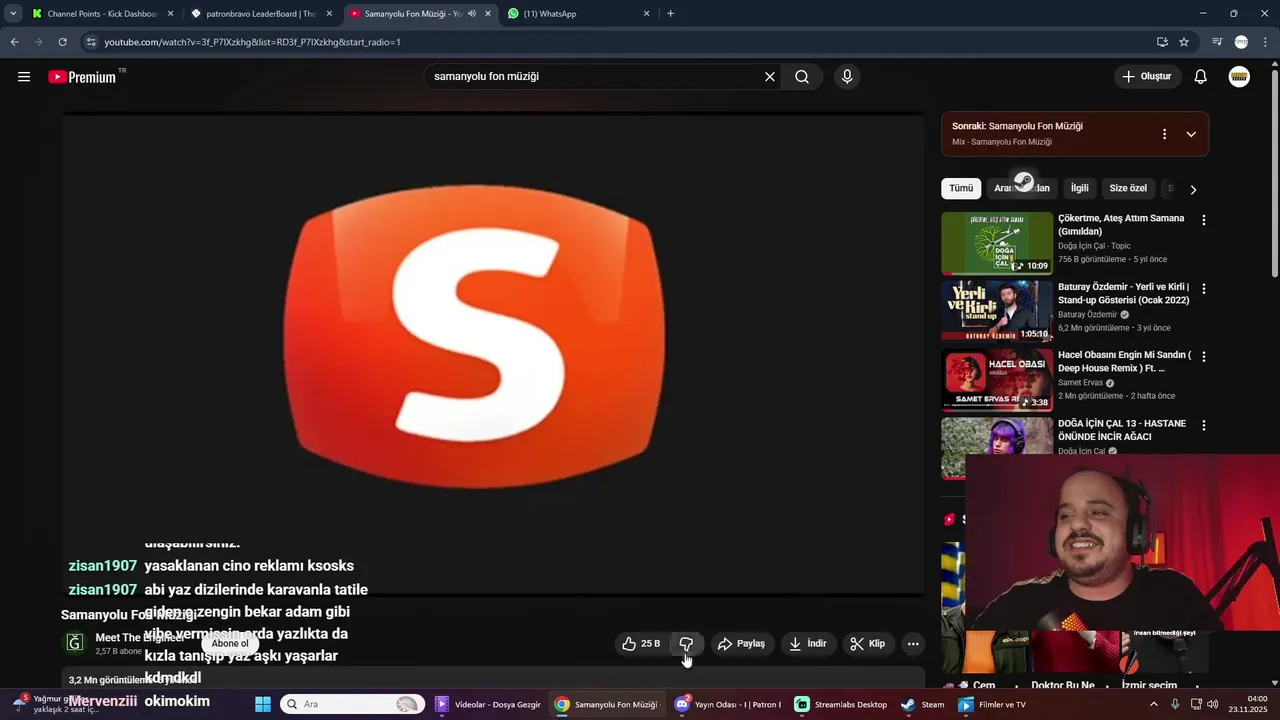Download the video with İndir
Viewport: 1280px width, 720px height.
tap(808, 644)
